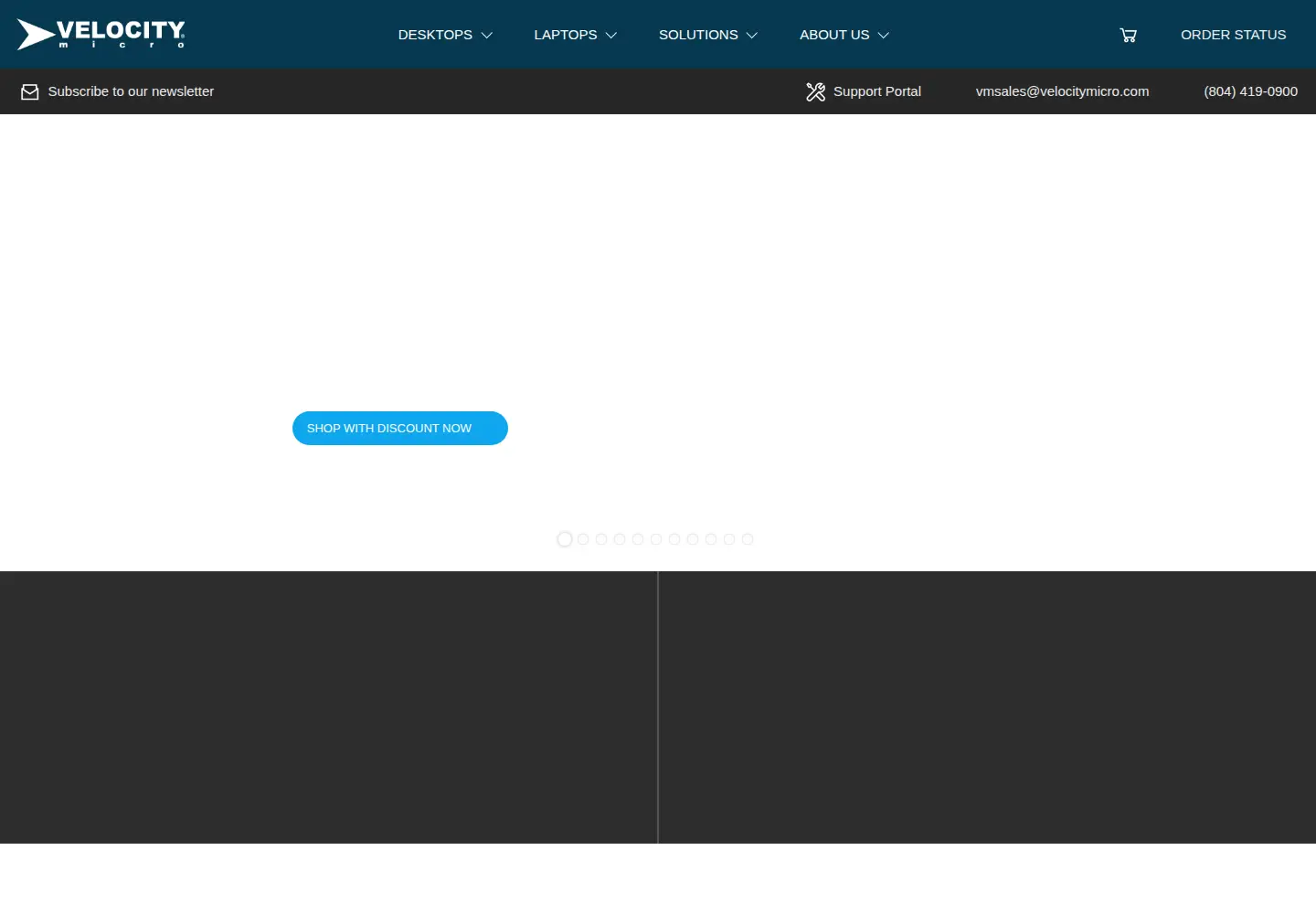
Task: Click the Velocity Micro logo
Action: point(101,34)
